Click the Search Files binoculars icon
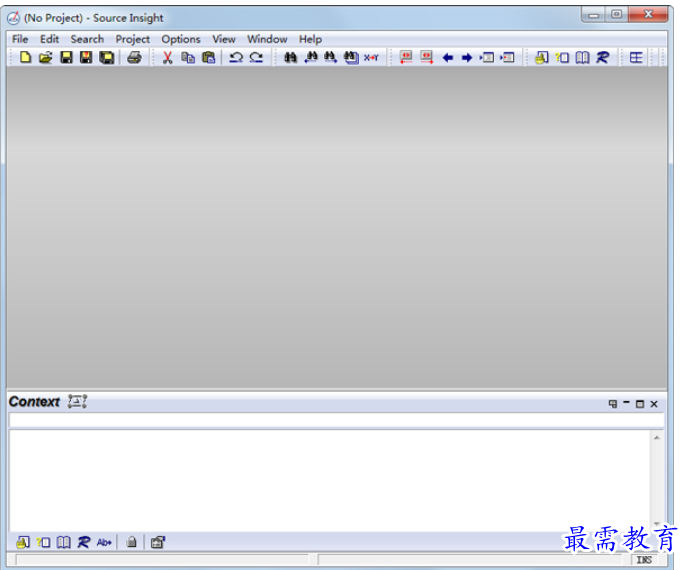This screenshot has width=686, height=570. 351,57
